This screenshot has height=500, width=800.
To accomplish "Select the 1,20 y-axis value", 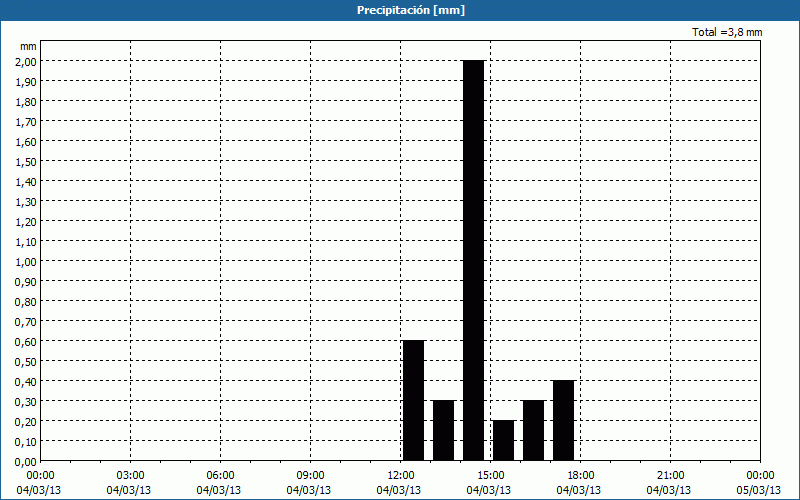I will [27, 221].
